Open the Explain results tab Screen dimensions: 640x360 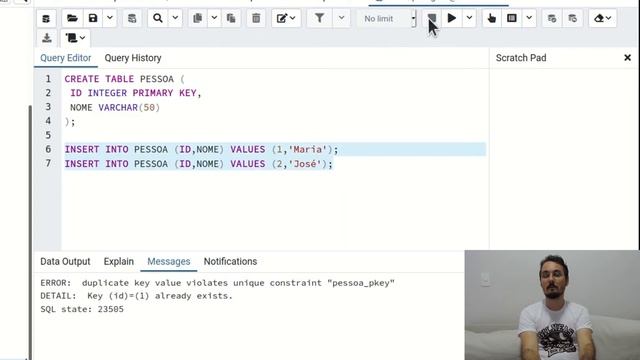(x=119, y=261)
